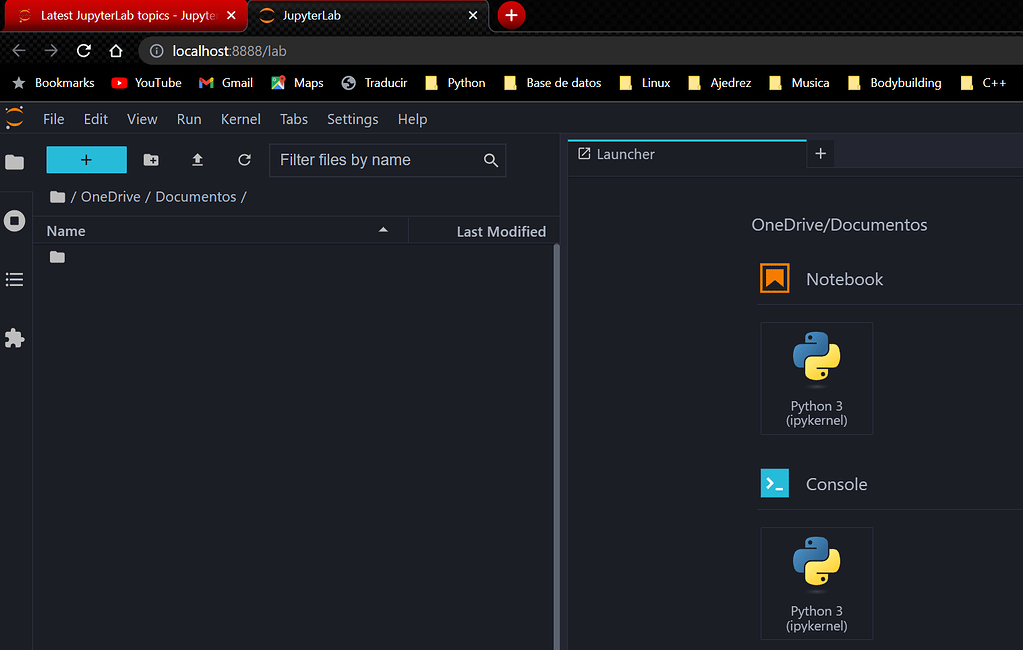Open the Settings menu
Image resolution: width=1023 pixels, height=650 pixels.
tap(352, 119)
